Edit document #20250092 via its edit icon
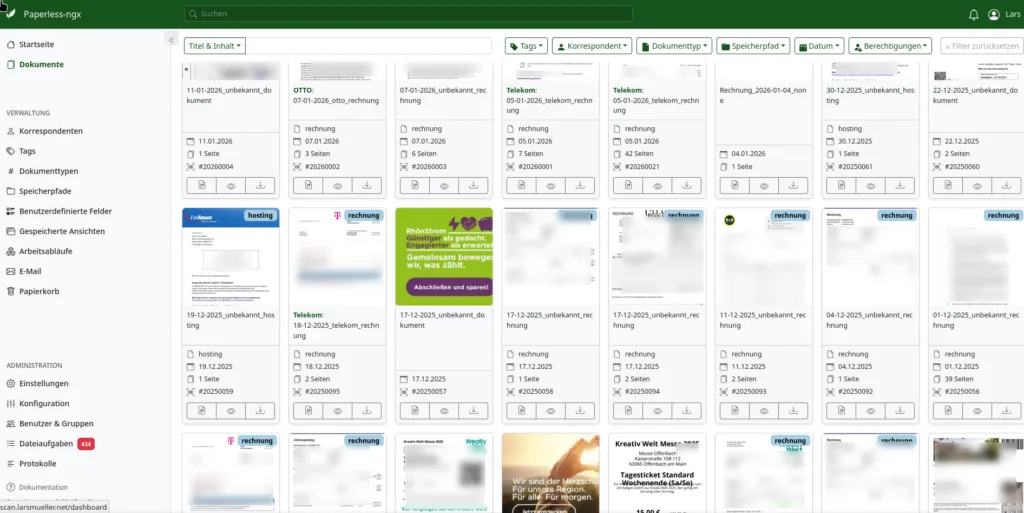The width and height of the screenshot is (1024, 513). coord(841,411)
